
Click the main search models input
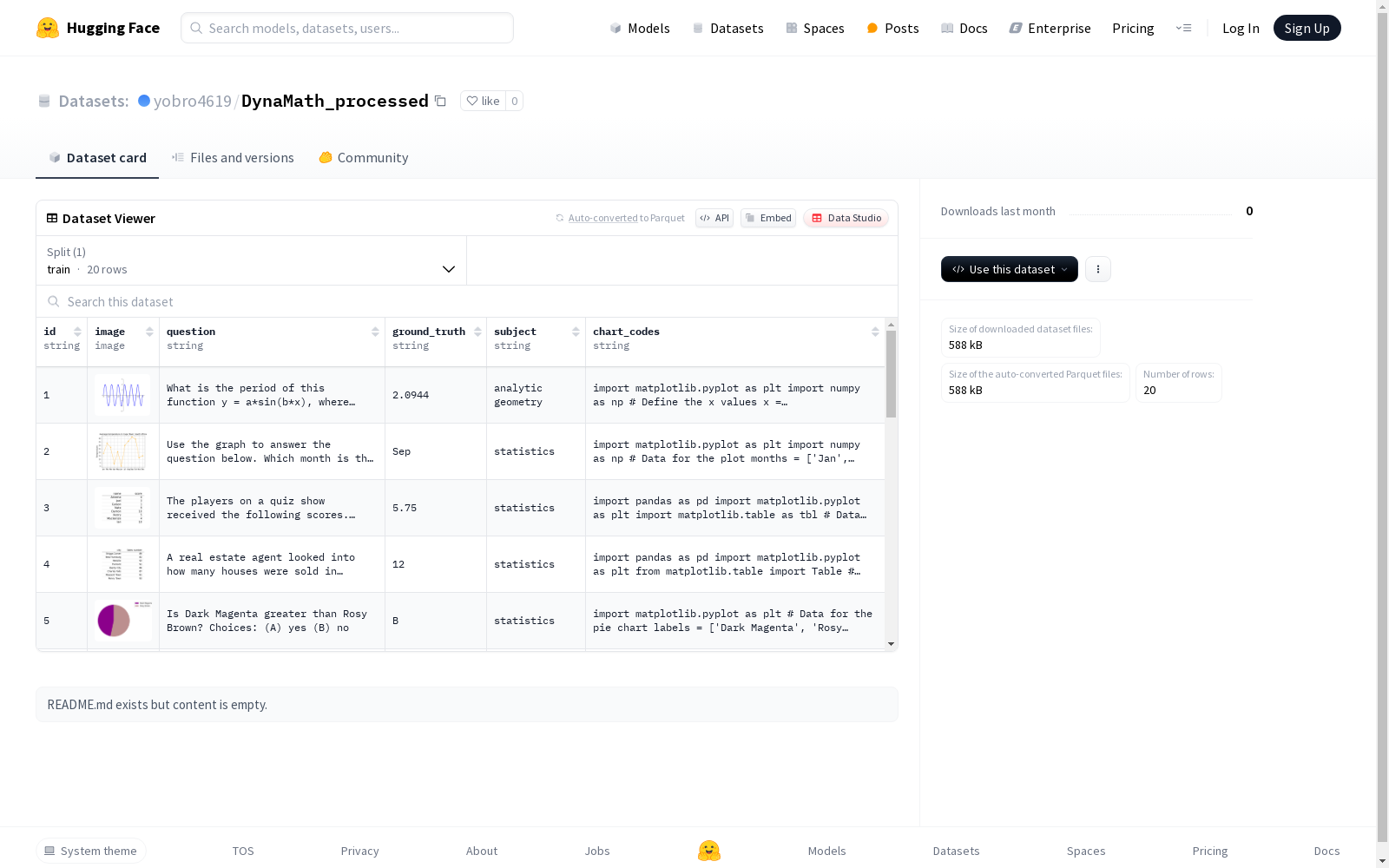pos(347,28)
